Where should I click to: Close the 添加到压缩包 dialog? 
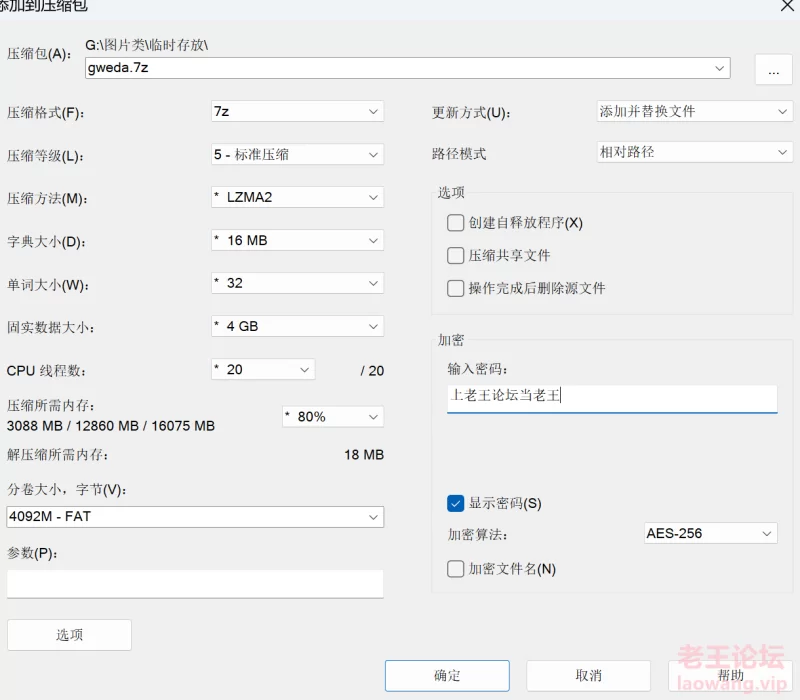point(787,6)
